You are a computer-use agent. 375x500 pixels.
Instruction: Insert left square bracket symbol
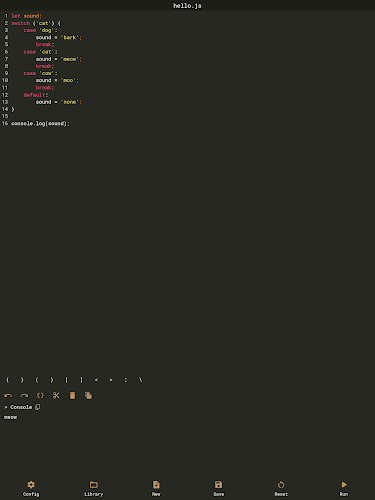(x=66, y=380)
